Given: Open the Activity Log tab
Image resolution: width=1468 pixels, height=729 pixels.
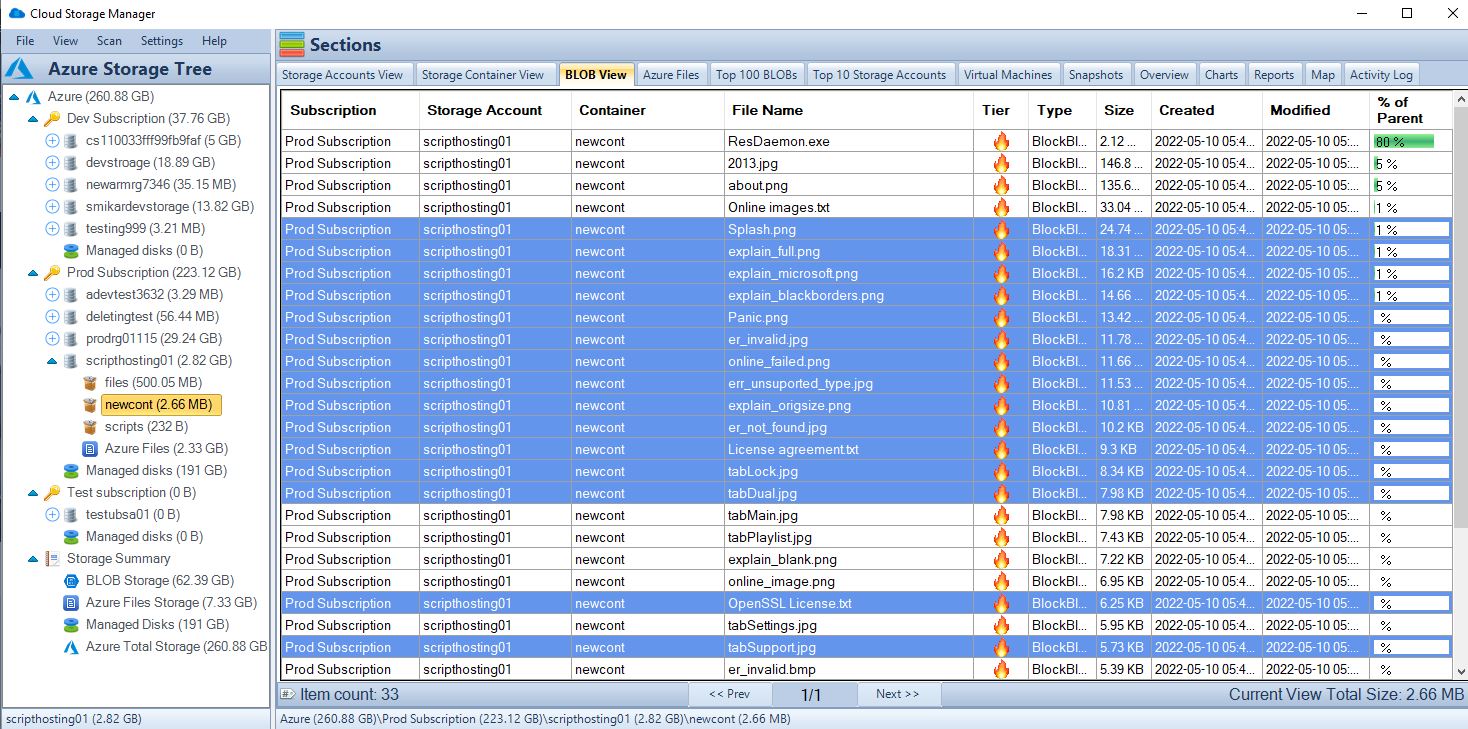Looking at the screenshot, I should (1381, 74).
